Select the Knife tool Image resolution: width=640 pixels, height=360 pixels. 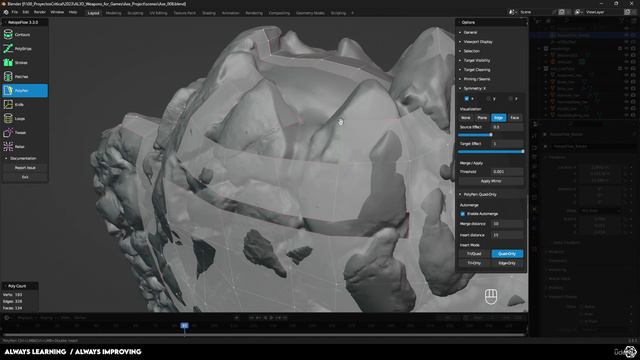point(25,104)
